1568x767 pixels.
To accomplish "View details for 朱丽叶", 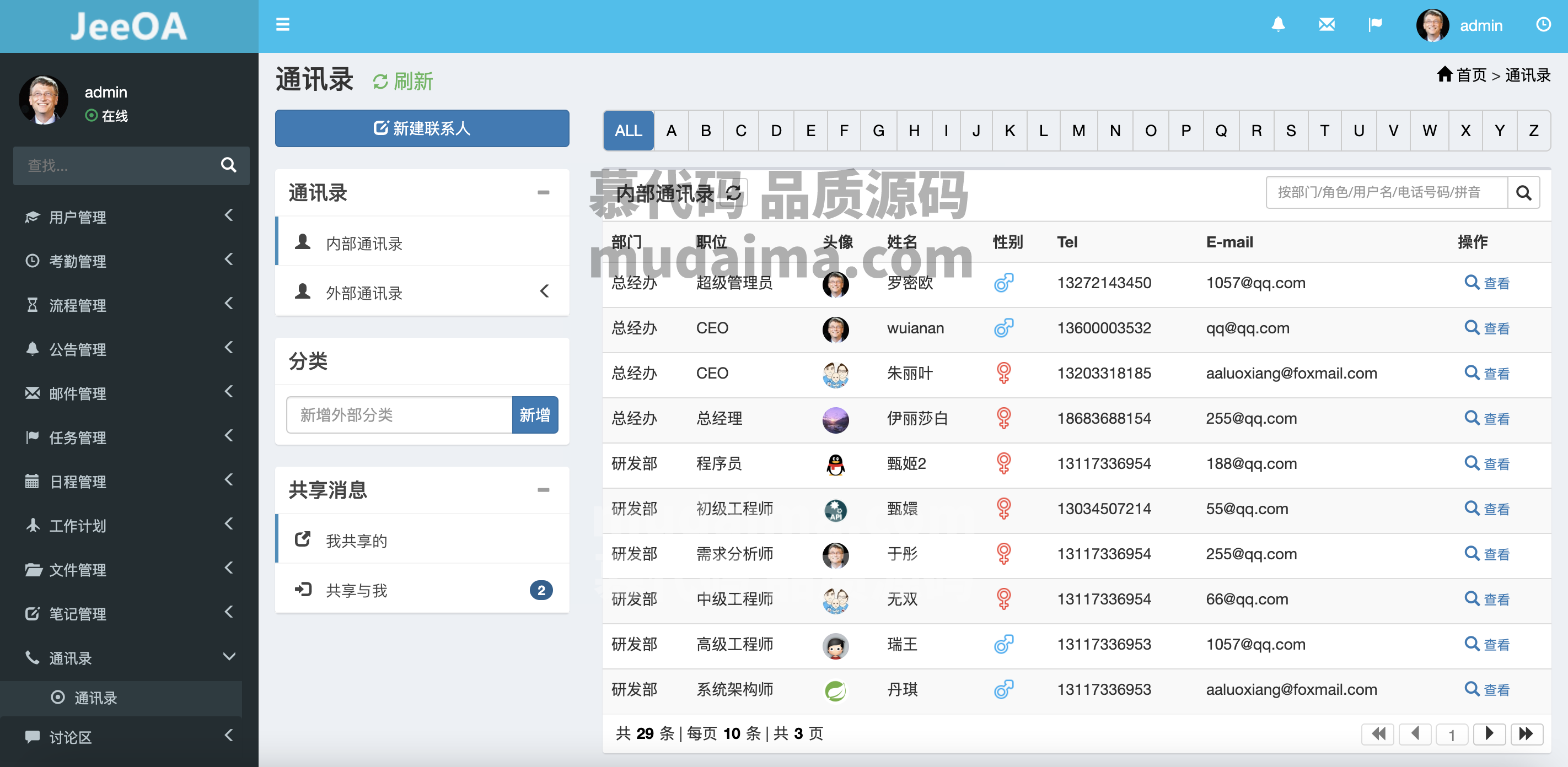I will coord(1487,373).
